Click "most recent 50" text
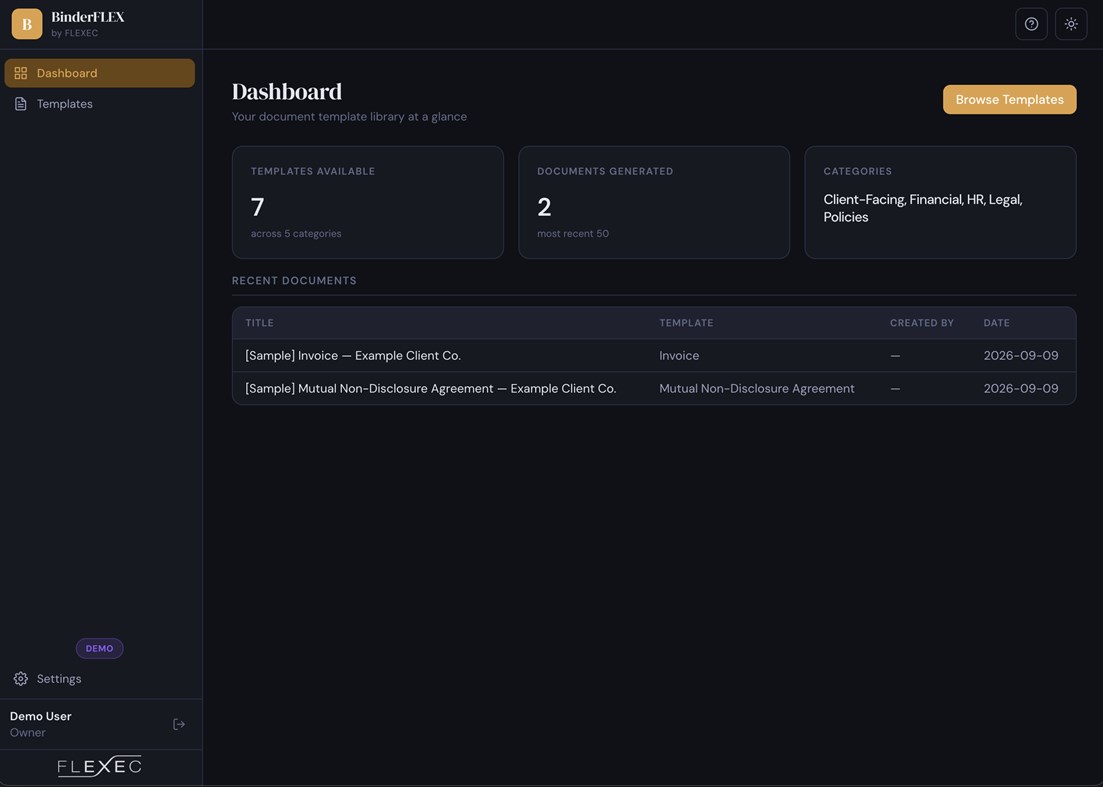The width and height of the screenshot is (1103, 787). [573, 233]
